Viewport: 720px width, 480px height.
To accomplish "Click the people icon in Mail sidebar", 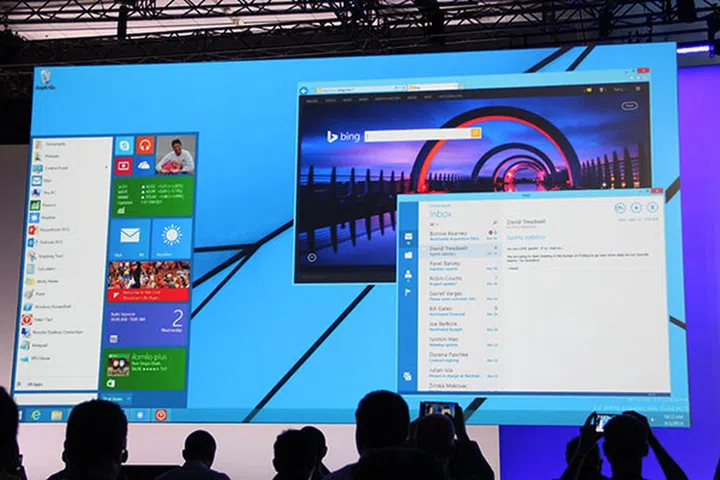I will tap(409, 275).
